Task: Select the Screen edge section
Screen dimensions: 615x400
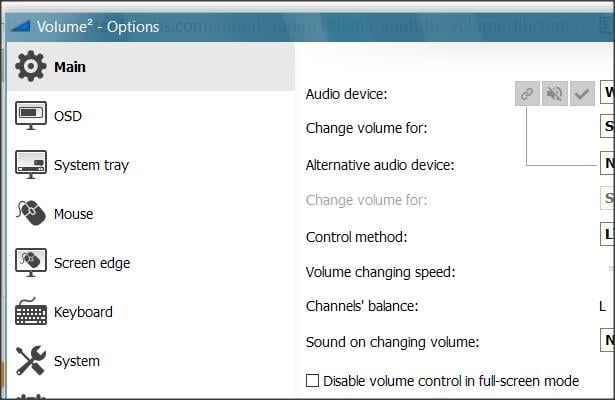Action: click(151, 263)
